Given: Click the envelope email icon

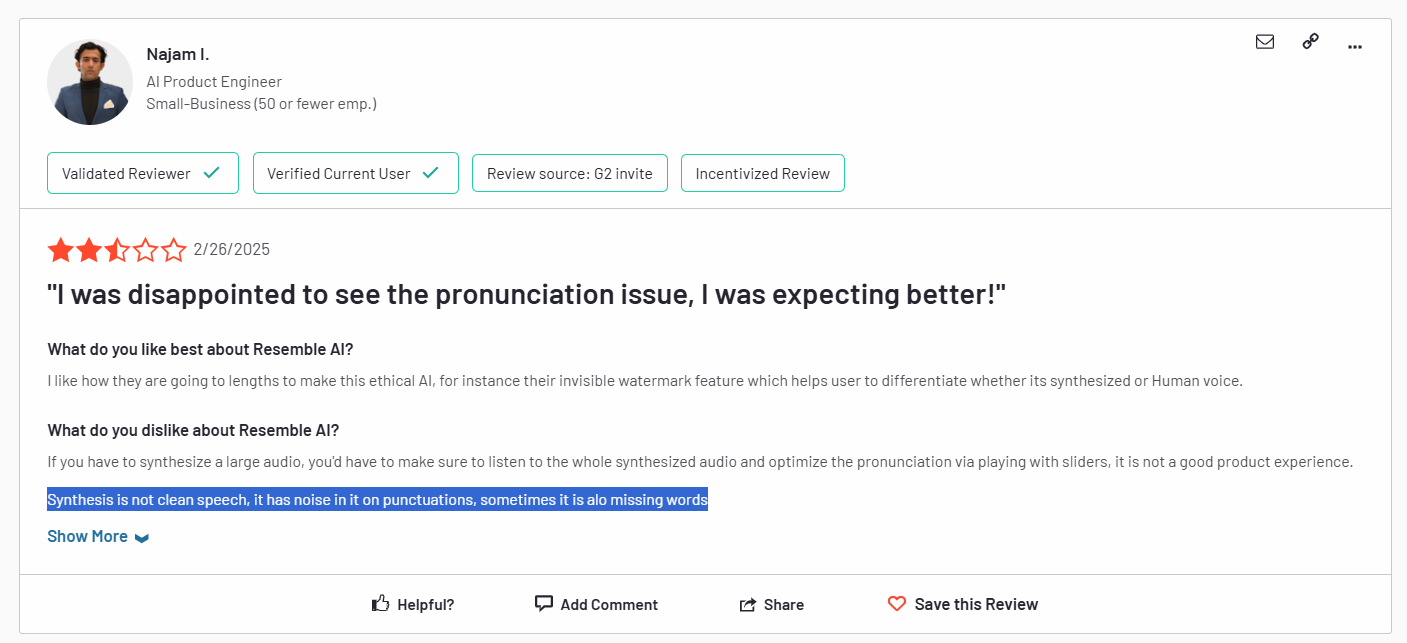Looking at the screenshot, I should [1265, 42].
